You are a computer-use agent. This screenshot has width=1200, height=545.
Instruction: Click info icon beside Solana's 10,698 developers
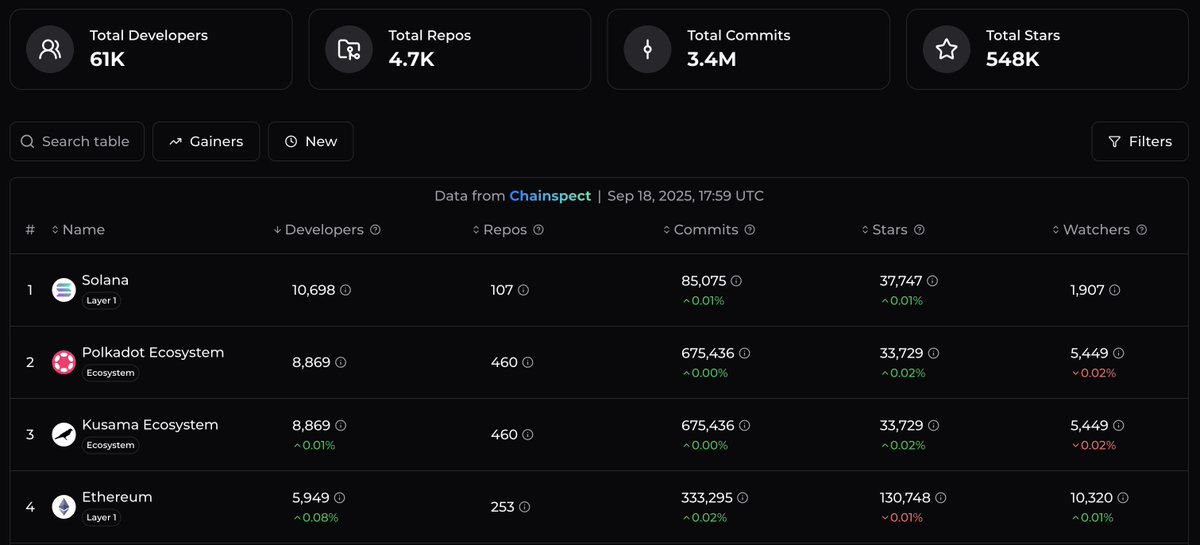pyautogui.click(x=345, y=290)
